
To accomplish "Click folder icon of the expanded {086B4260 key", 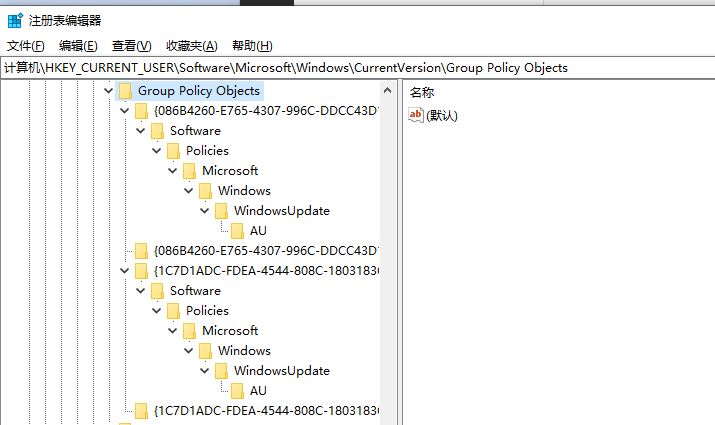I will click(141, 111).
